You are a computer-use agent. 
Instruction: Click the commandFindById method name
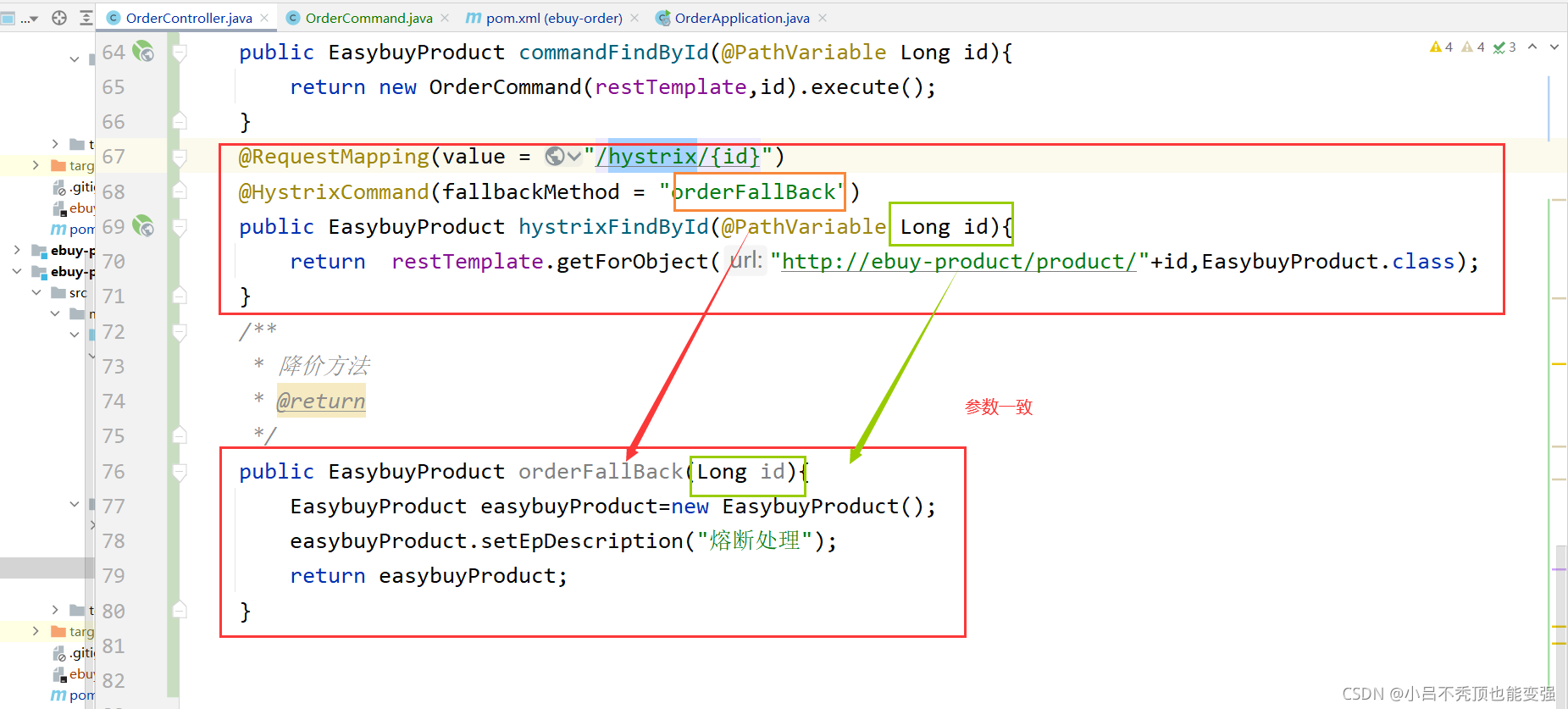pyautogui.click(x=613, y=53)
